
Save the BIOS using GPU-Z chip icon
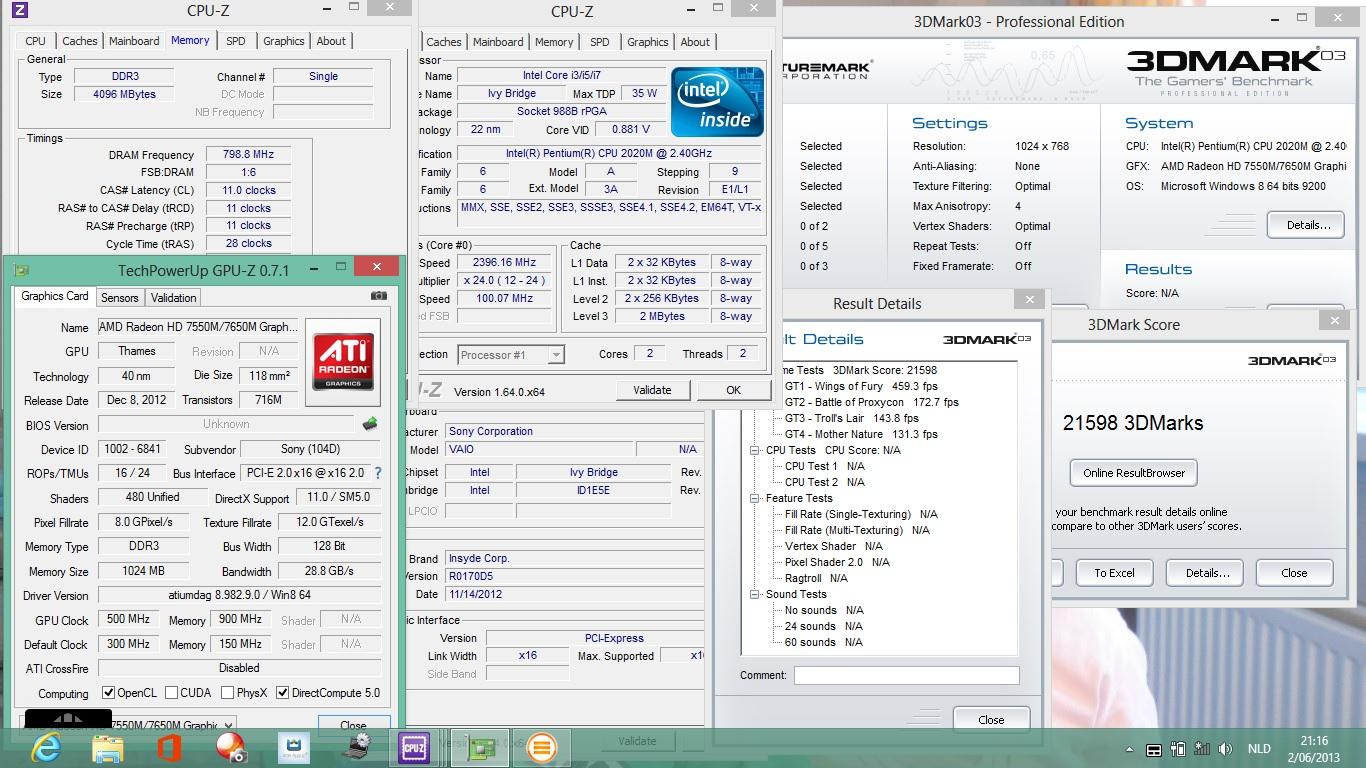coord(370,424)
